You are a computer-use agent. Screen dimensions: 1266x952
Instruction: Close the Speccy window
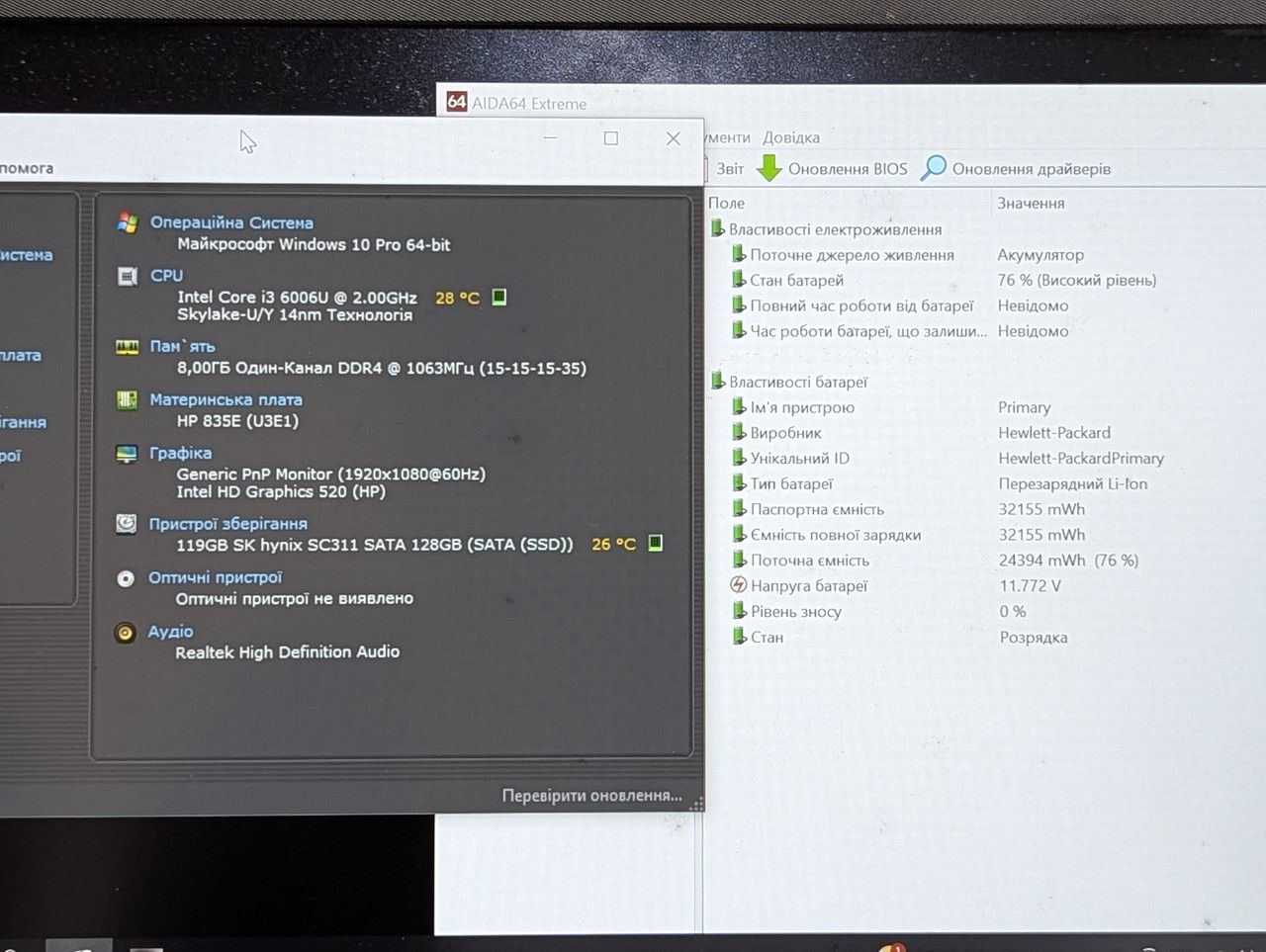(674, 138)
